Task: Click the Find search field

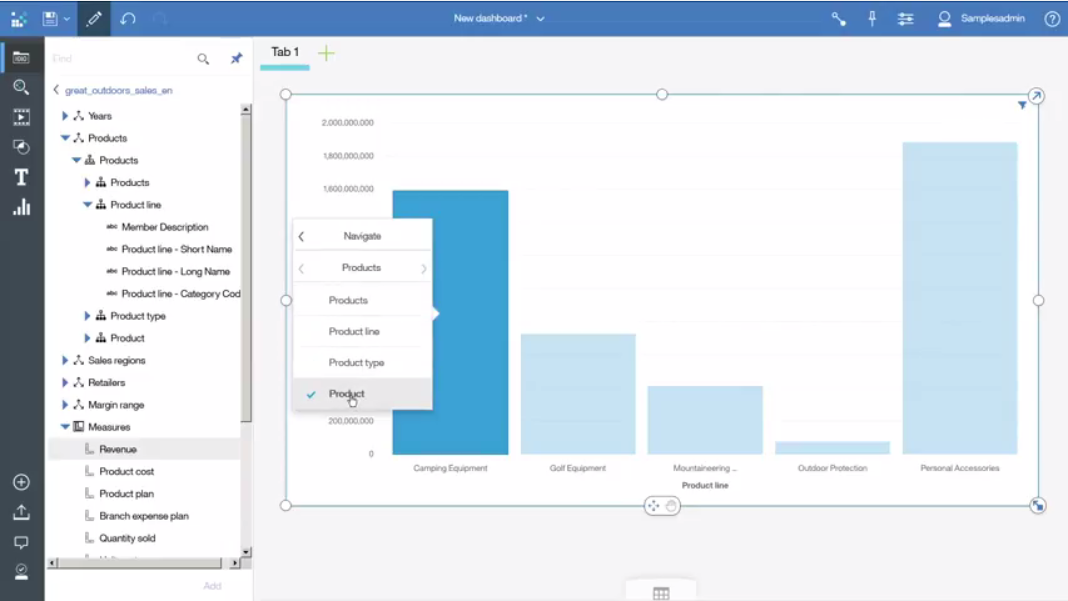Action: tap(121, 59)
